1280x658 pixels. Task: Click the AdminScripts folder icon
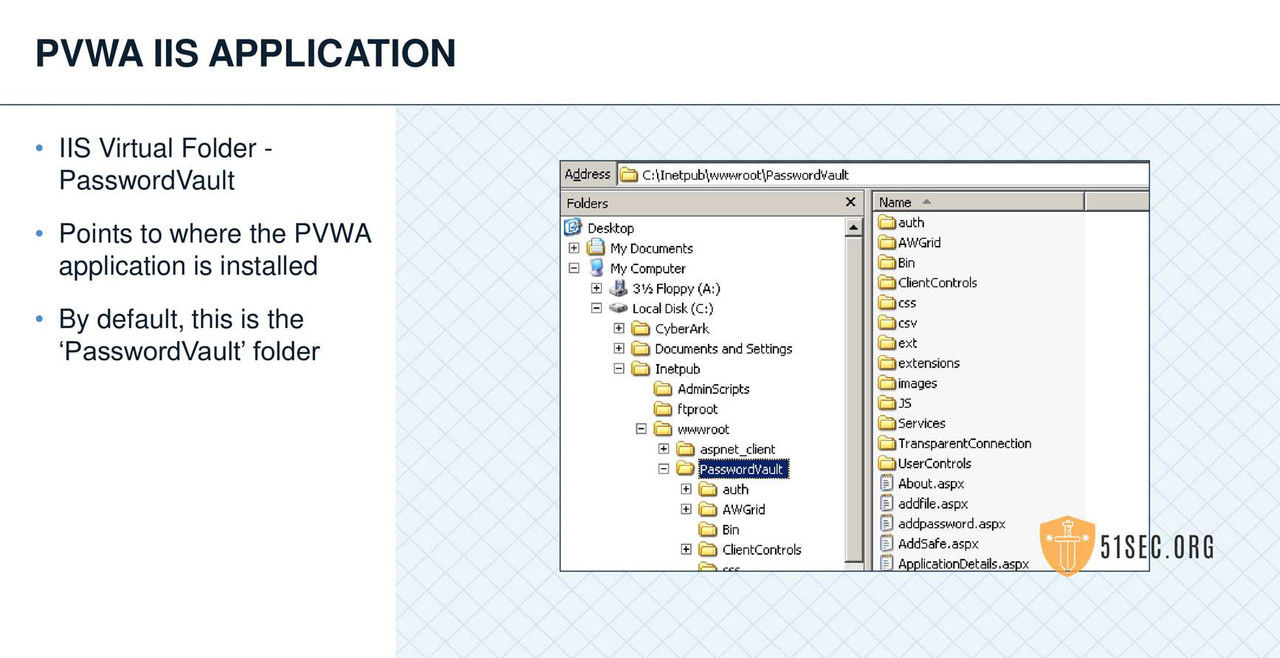tap(663, 388)
